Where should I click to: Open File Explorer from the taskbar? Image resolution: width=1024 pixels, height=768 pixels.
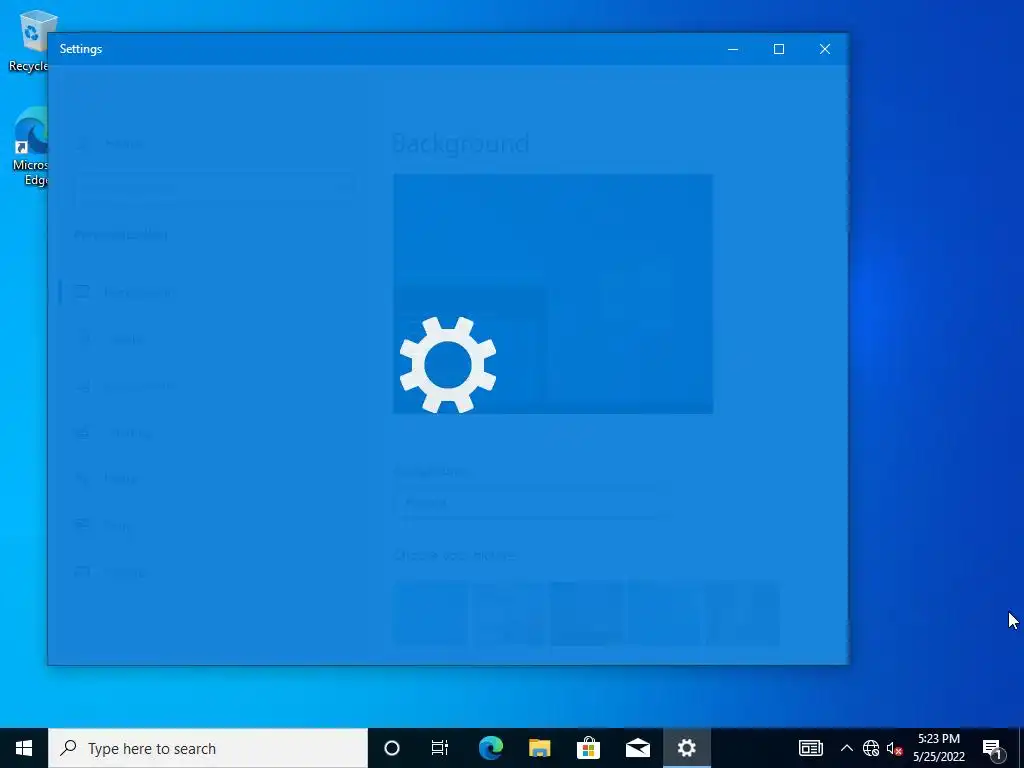click(x=539, y=748)
